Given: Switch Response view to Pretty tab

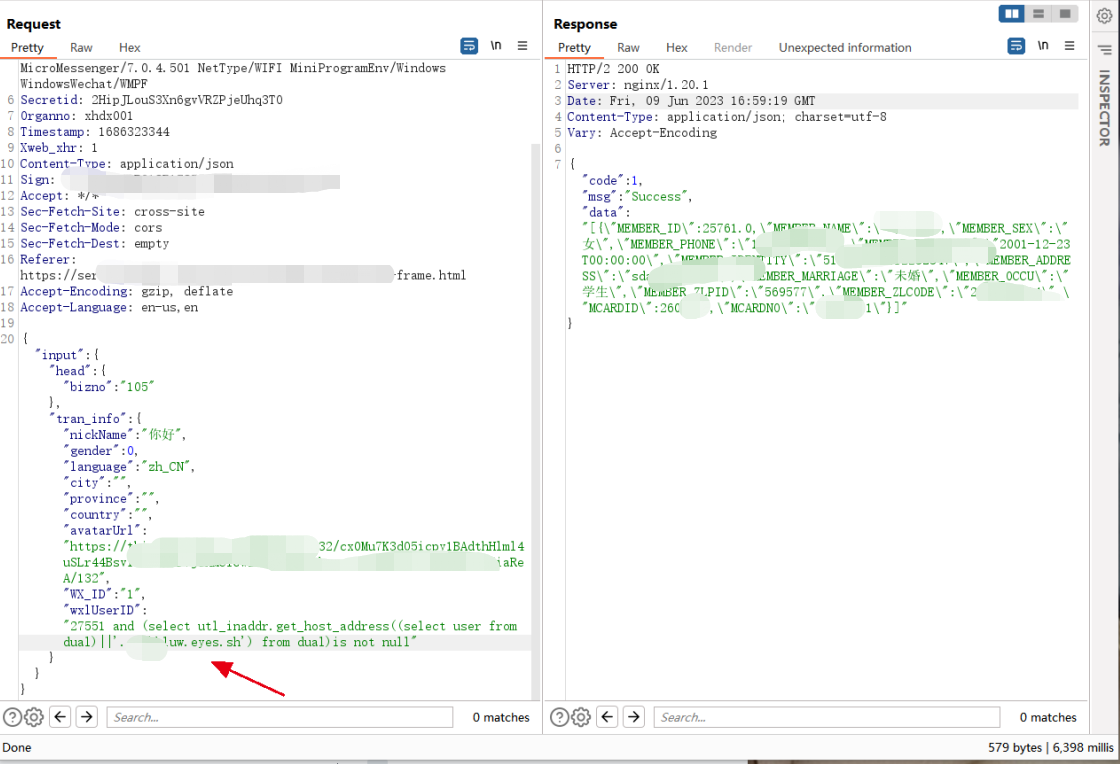Looking at the screenshot, I should pyautogui.click(x=574, y=47).
